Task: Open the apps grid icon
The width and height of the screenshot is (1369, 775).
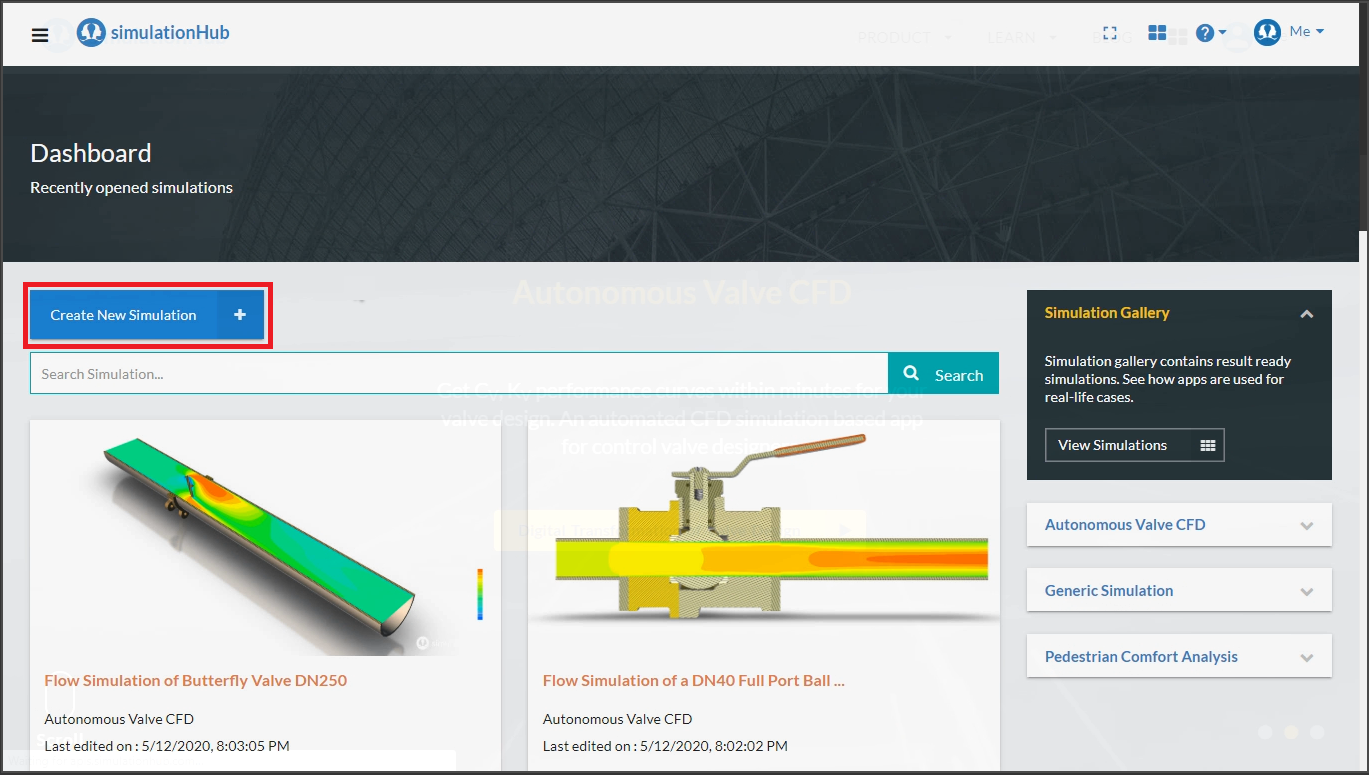Action: click(1157, 33)
